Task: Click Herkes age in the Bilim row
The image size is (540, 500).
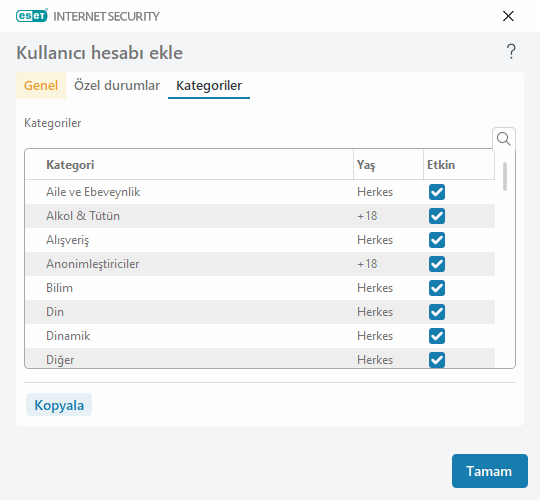Action: (375, 288)
